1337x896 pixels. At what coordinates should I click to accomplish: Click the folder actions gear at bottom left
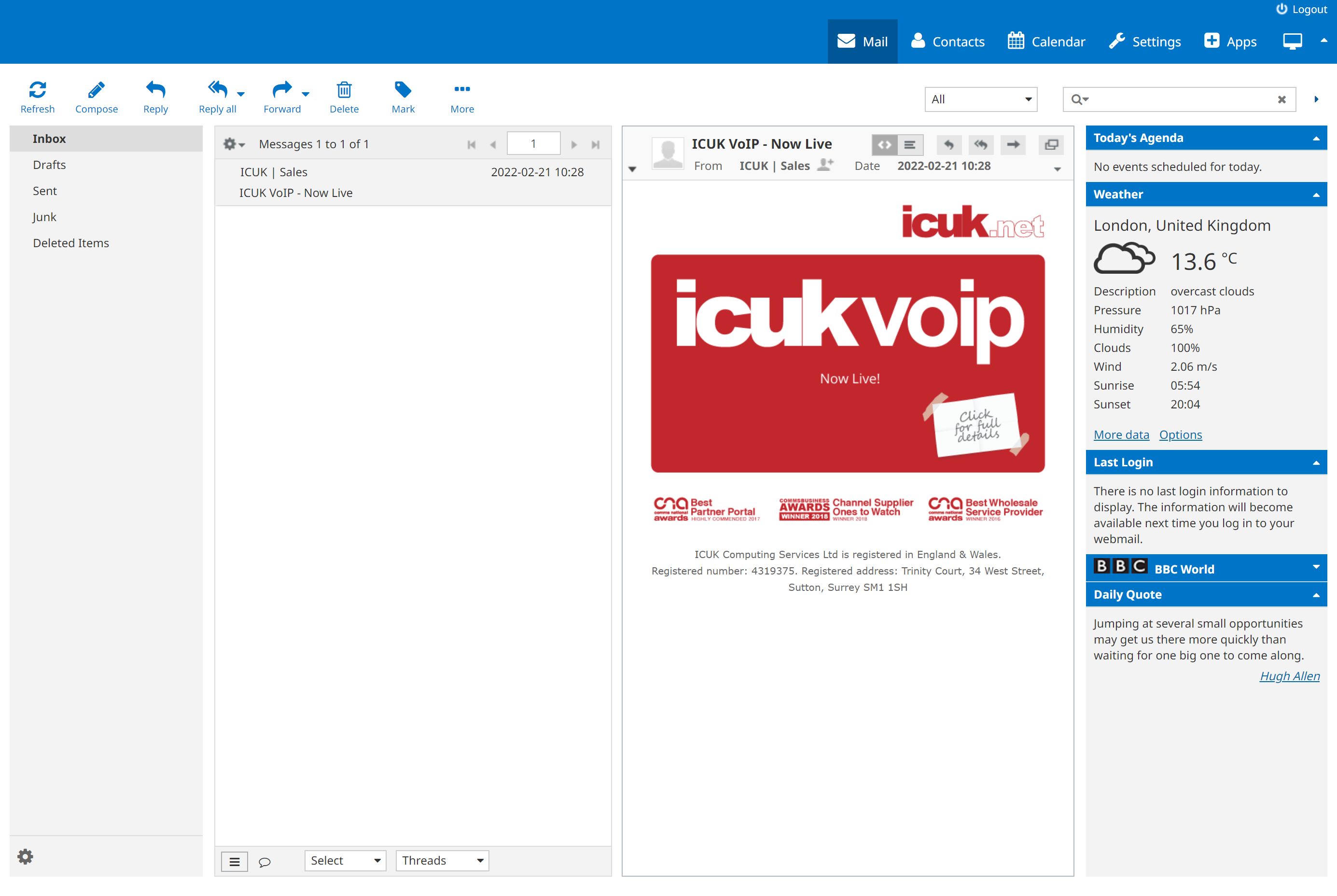coord(25,856)
